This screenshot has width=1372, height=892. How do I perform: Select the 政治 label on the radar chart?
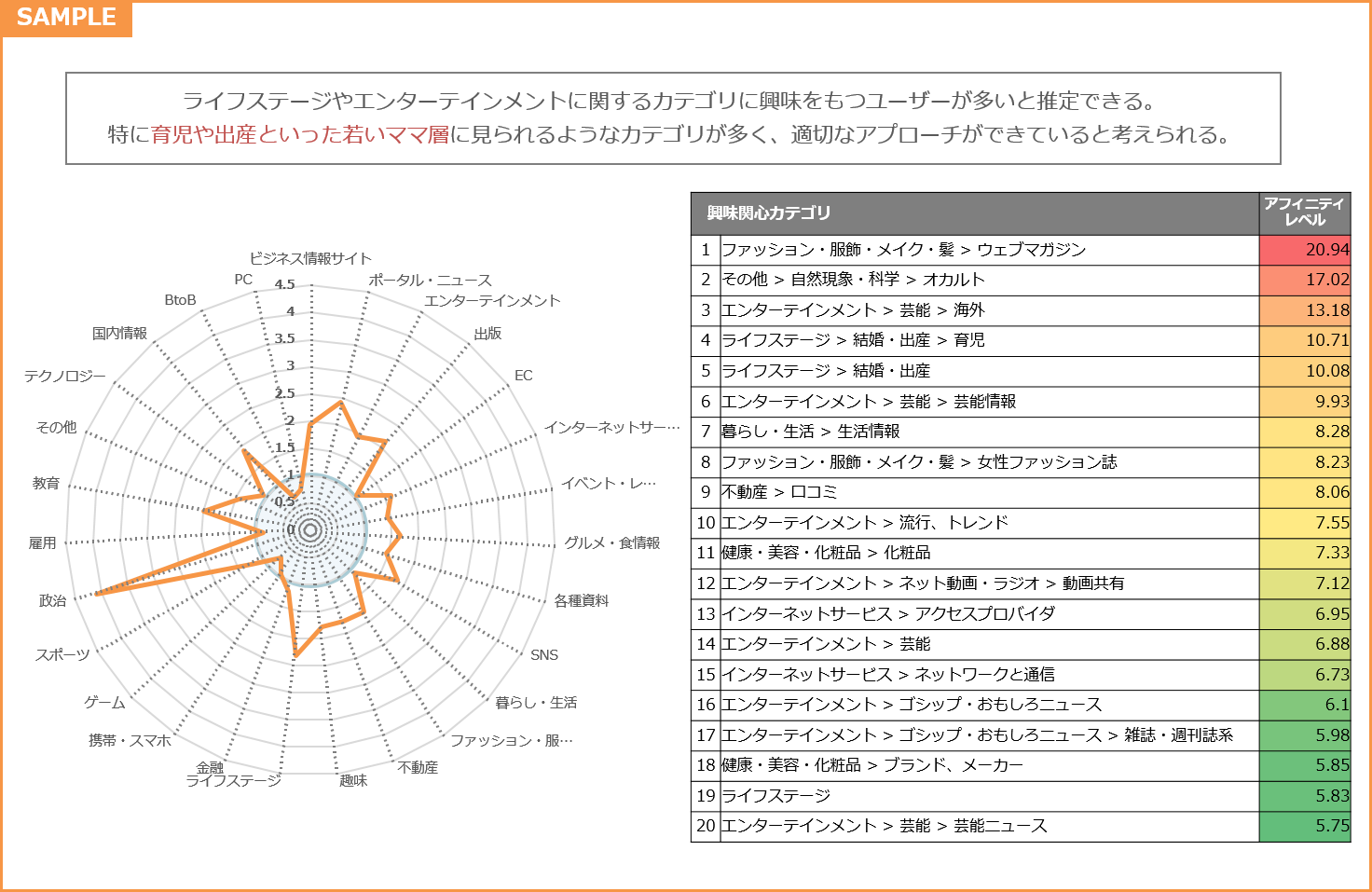coord(53,601)
